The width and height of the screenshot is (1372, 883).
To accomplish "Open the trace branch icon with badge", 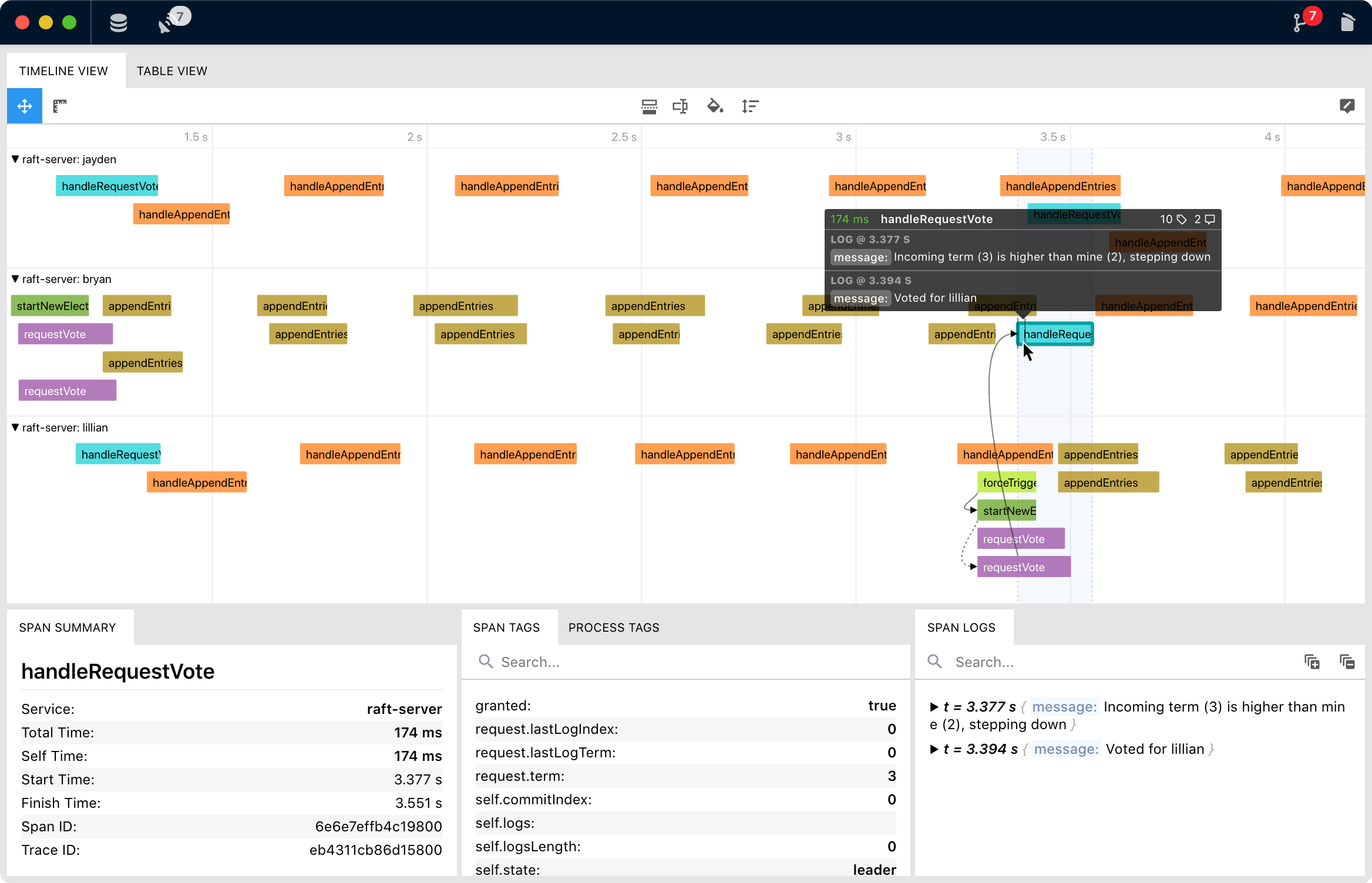I will [1300, 23].
